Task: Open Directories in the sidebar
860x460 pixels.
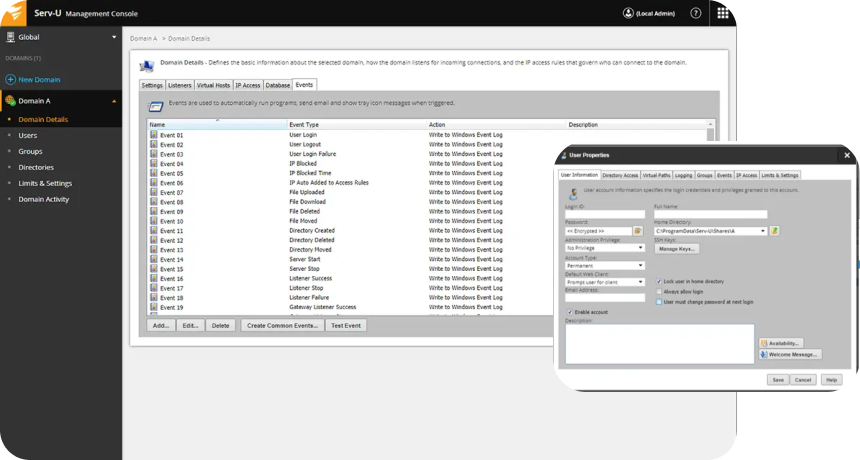Action: [x=36, y=167]
